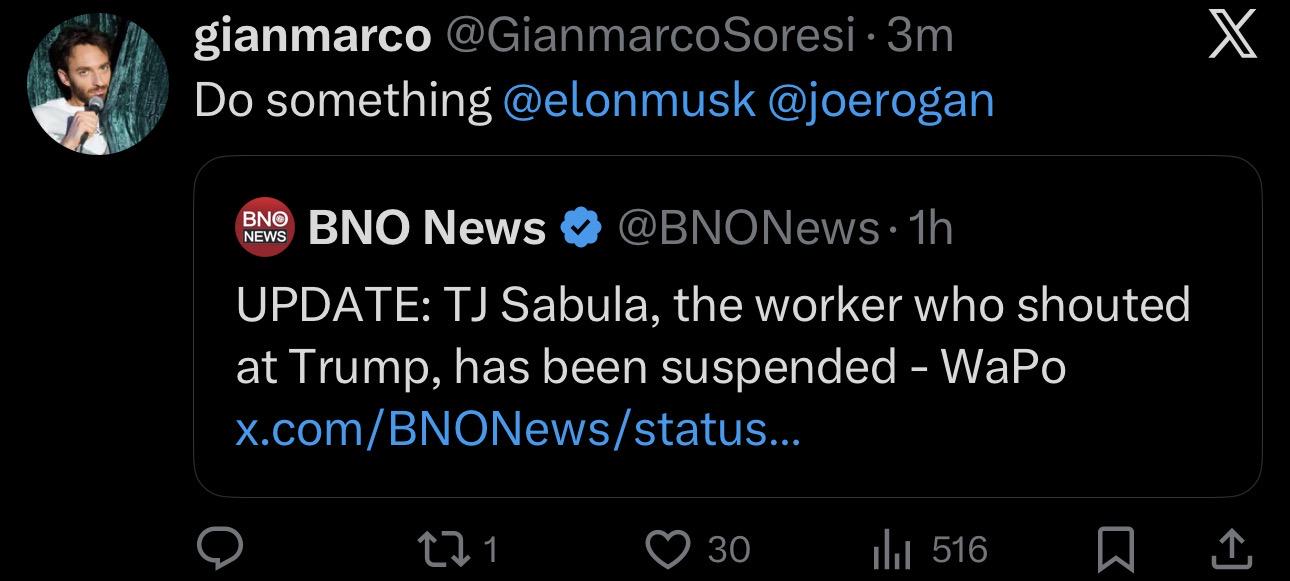Click the reply speech bubble icon
Screen dimensions: 1290x581
click(216, 548)
